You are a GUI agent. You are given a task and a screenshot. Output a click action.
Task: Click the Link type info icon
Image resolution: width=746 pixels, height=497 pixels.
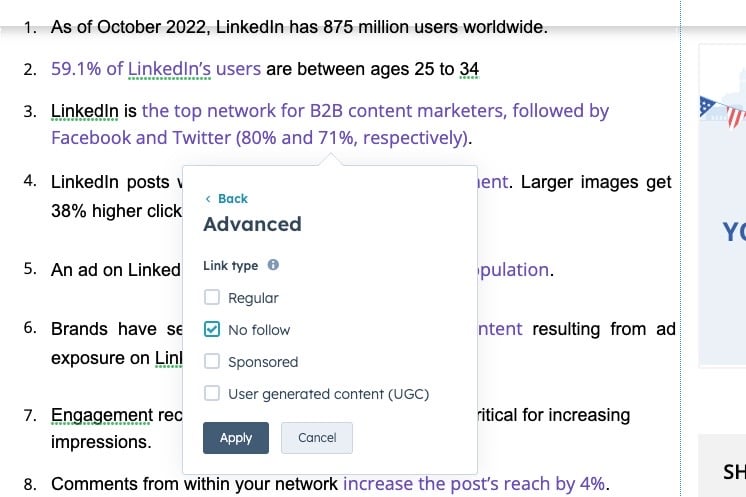(273, 265)
